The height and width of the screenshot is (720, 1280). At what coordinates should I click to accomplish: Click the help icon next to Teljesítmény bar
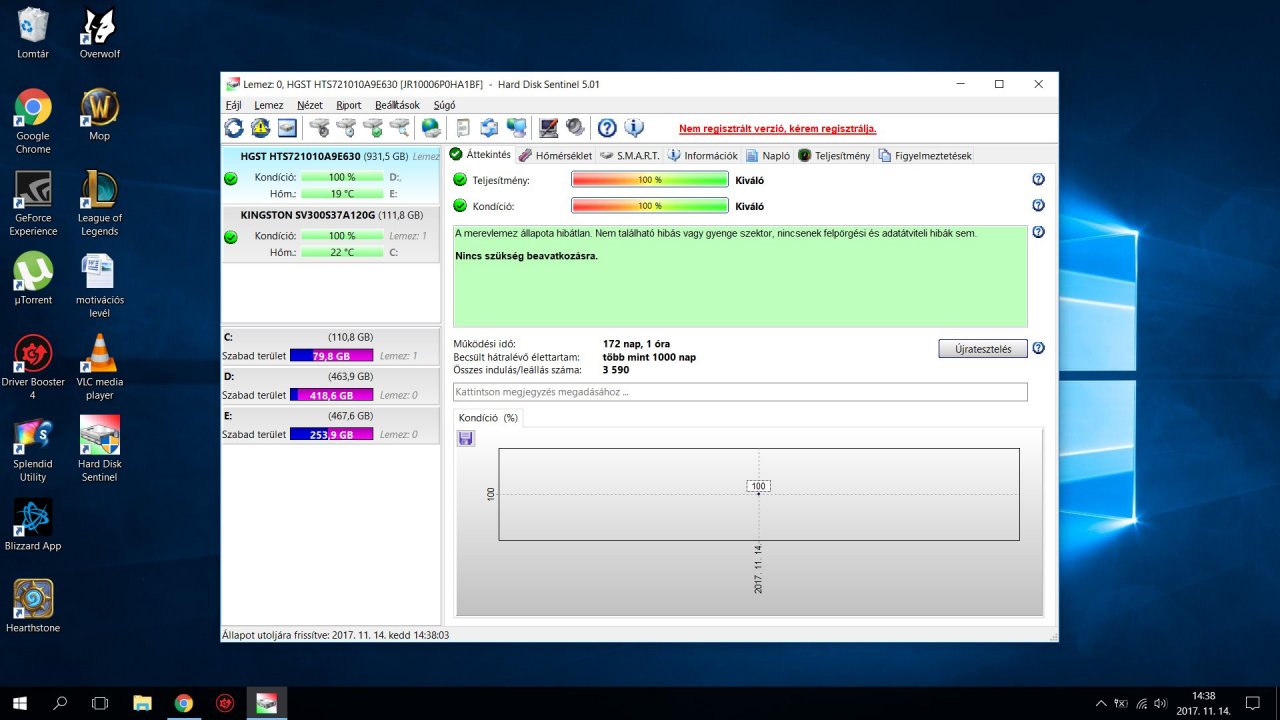(x=1038, y=180)
